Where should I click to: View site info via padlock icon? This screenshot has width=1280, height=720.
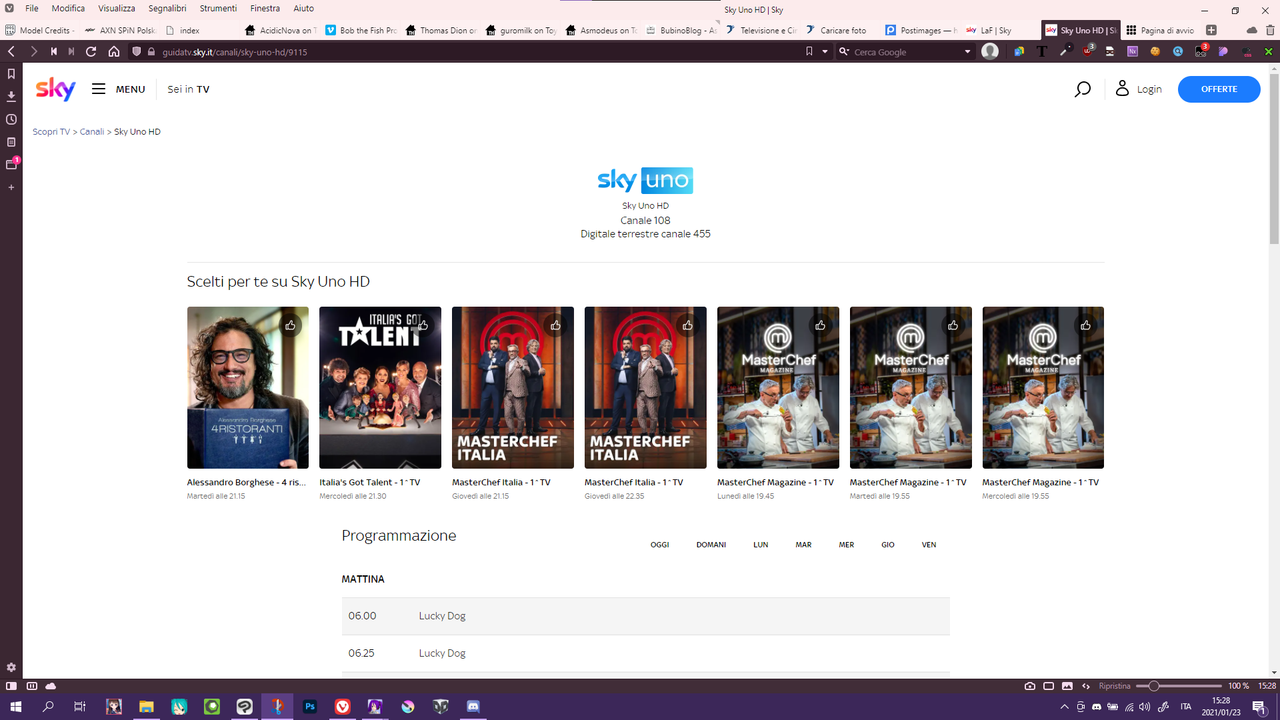pyautogui.click(x=152, y=51)
